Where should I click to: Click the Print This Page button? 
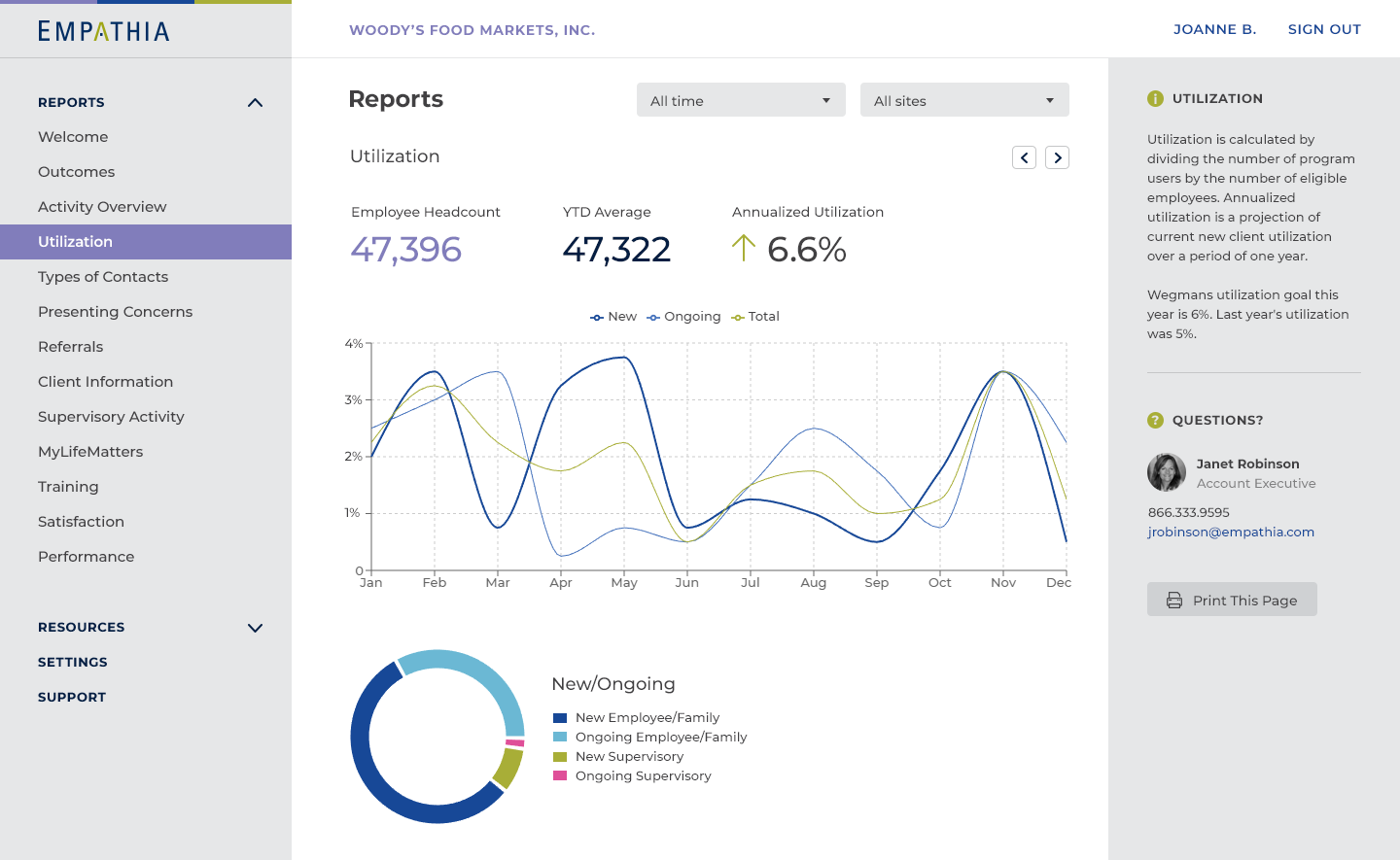[x=1232, y=600]
